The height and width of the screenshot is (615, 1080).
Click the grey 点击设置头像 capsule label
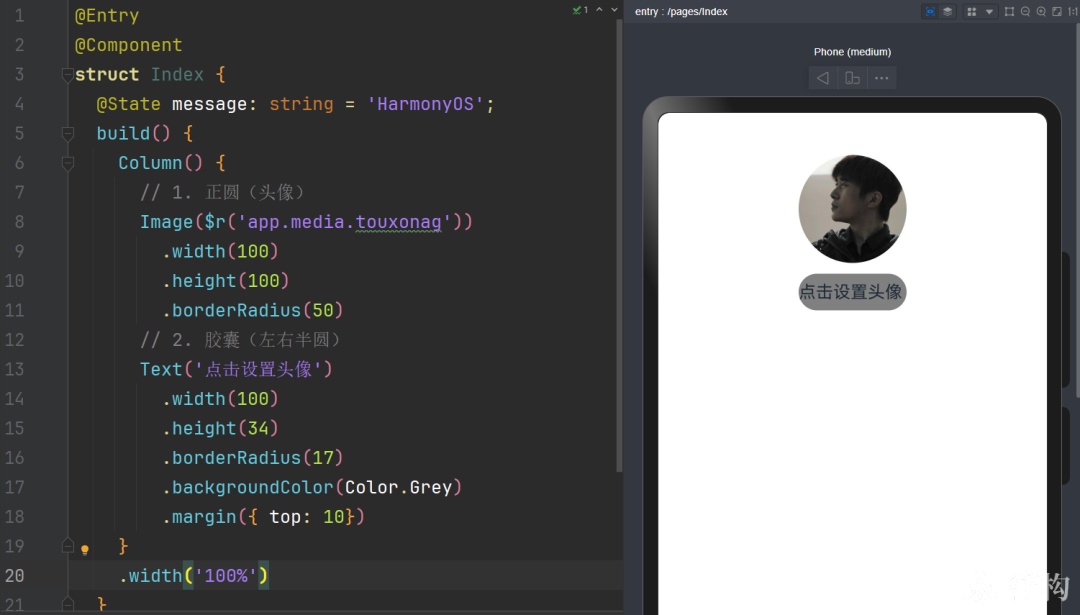852,292
